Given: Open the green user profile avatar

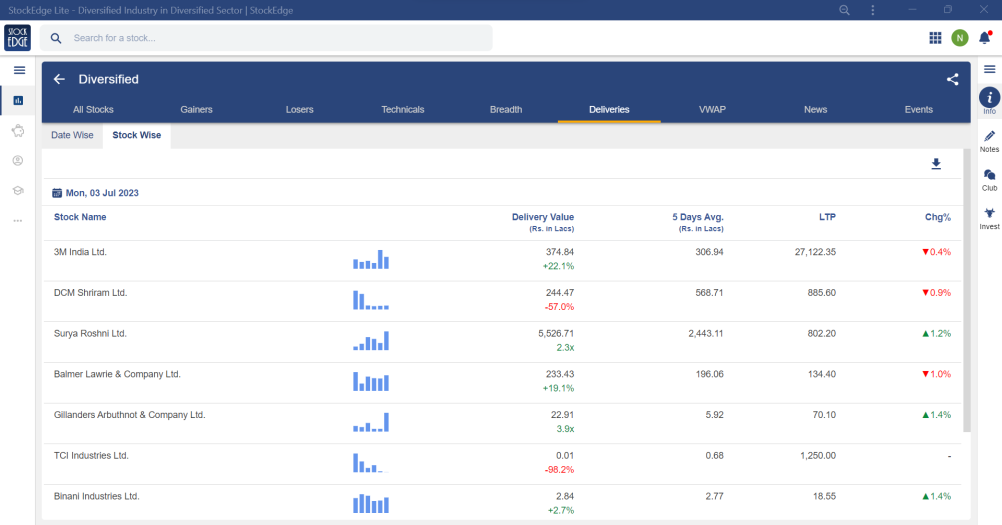Looking at the screenshot, I should pyautogui.click(x=960, y=38).
